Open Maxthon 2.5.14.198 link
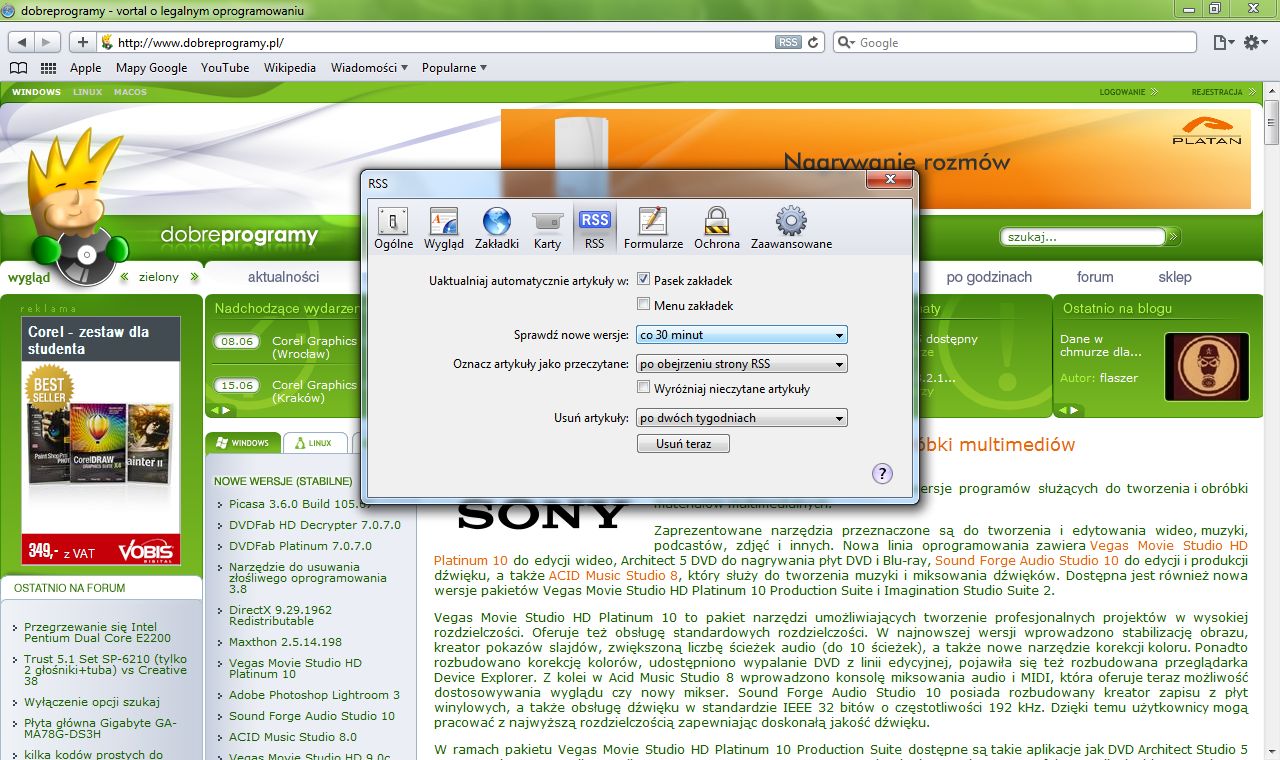The height and width of the screenshot is (760, 1280). [285, 642]
